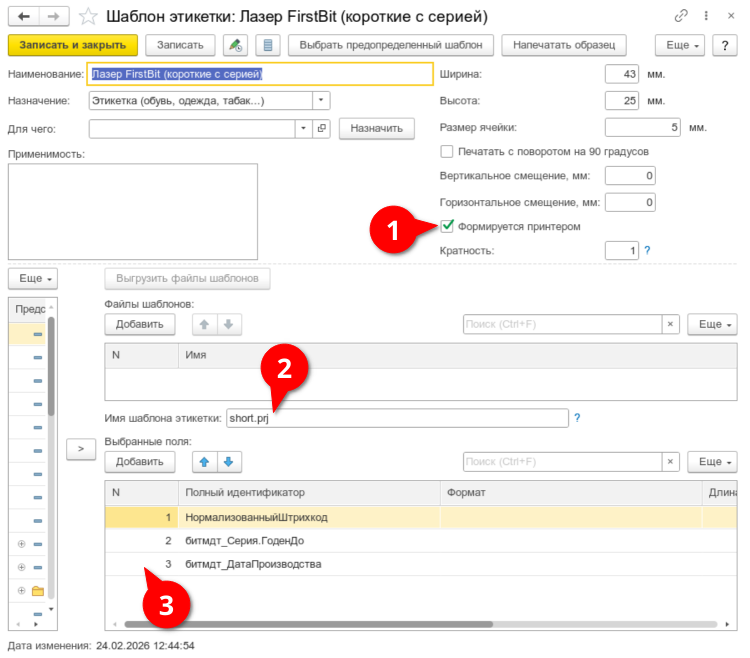The image size is (750, 658).
Task: Move selected field down in Выбранные поля
Action: pos(229,461)
